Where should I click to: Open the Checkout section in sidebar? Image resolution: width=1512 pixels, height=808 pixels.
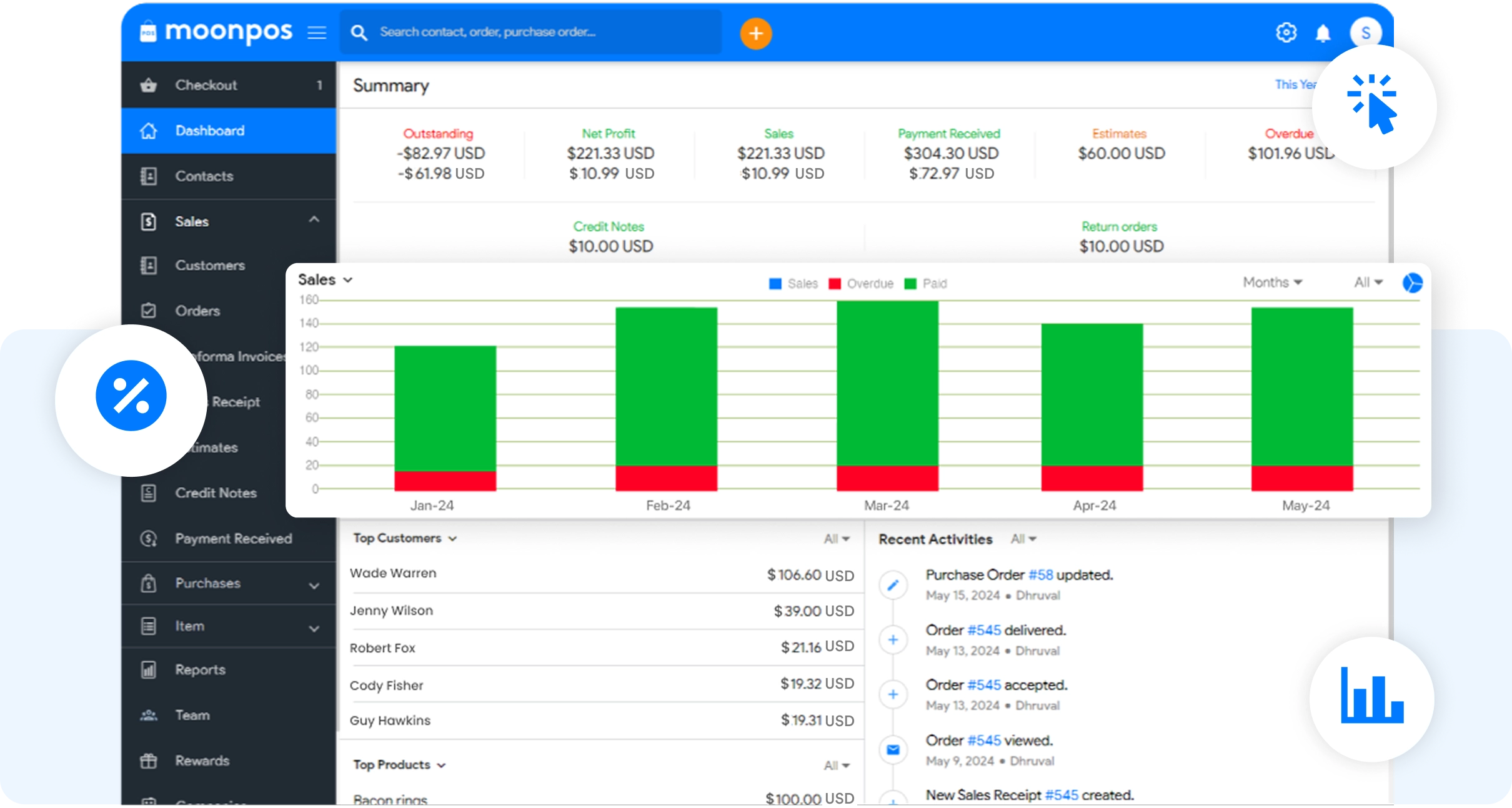(206, 84)
